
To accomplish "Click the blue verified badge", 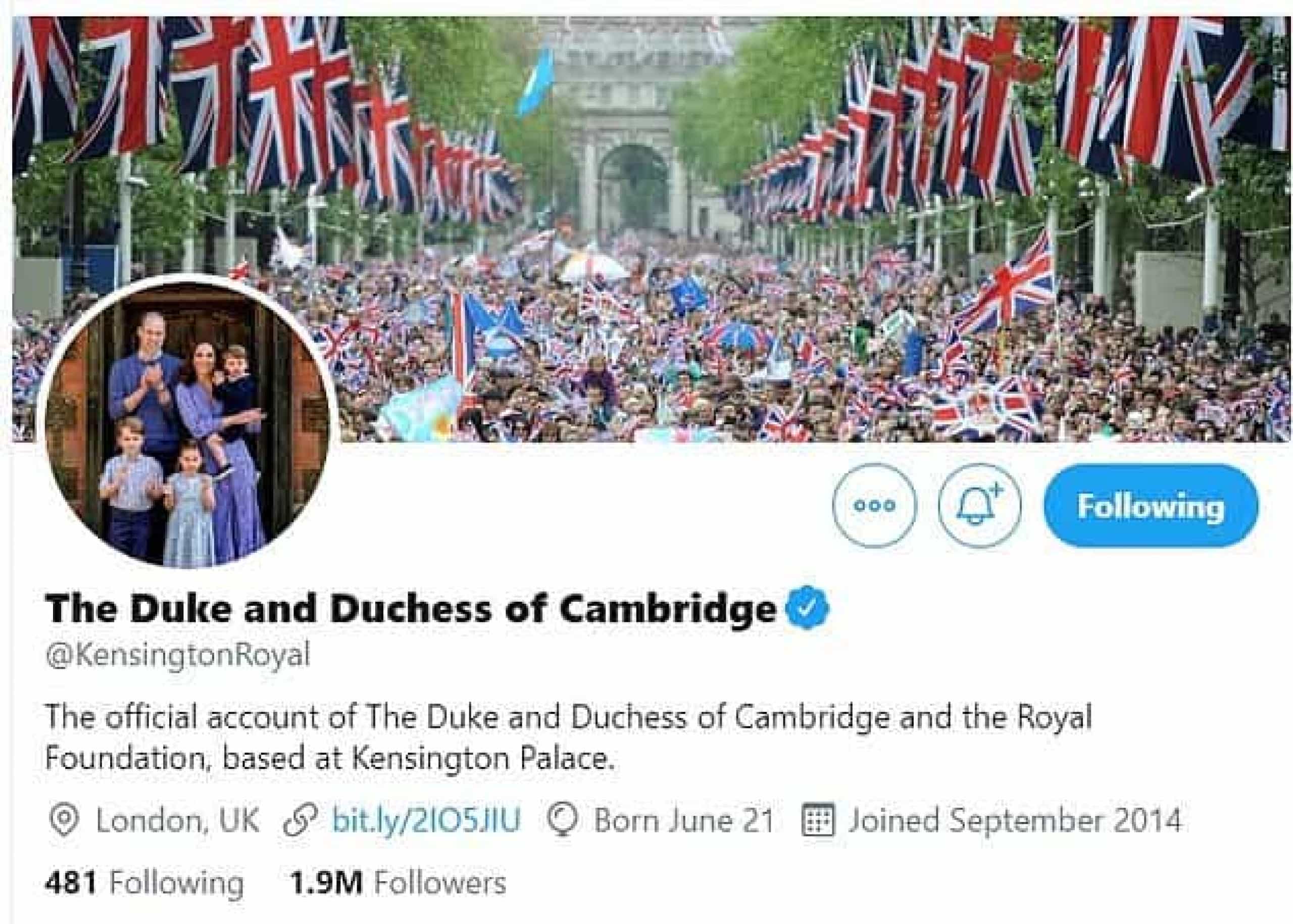I will click(807, 608).
